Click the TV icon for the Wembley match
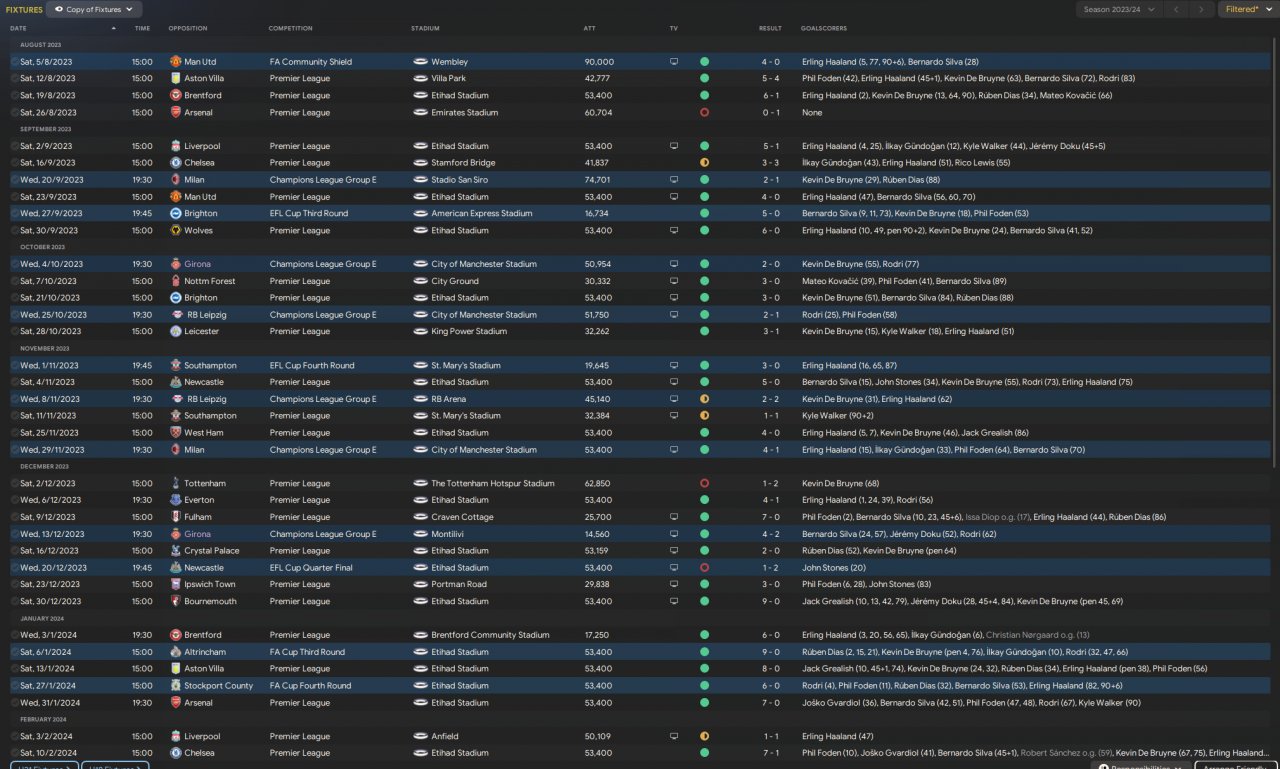This screenshot has height=769, width=1280. [674, 62]
